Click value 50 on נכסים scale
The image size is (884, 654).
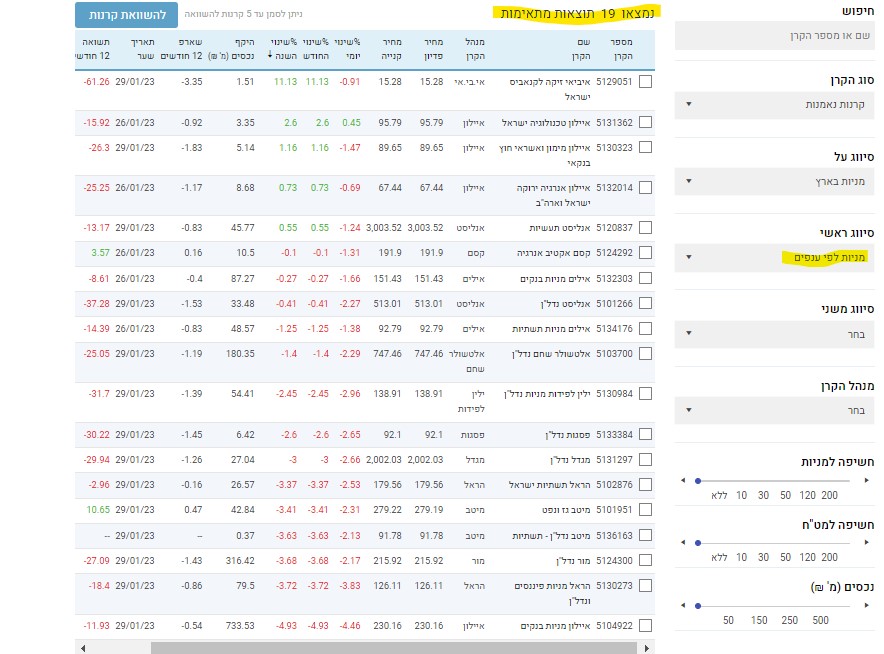pos(728,621)
